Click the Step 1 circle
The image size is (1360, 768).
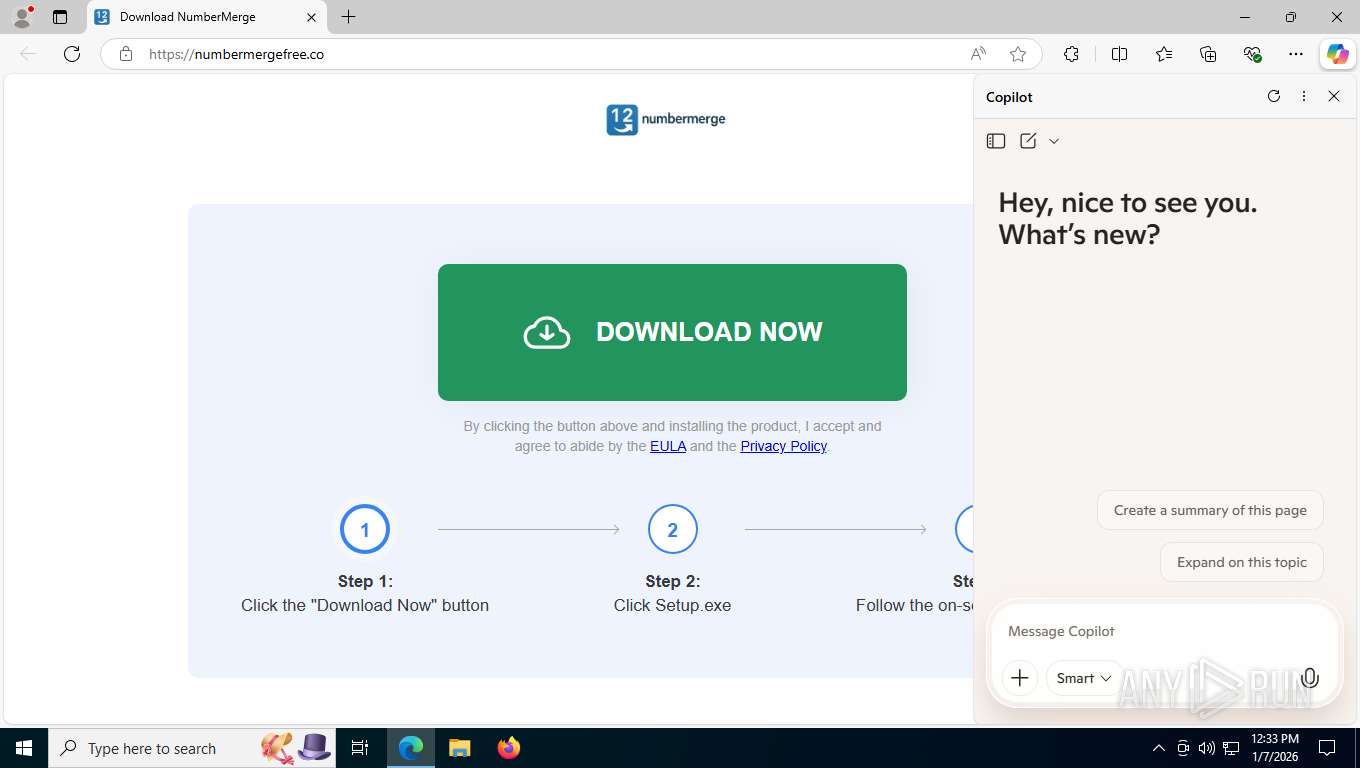[364, 529]
